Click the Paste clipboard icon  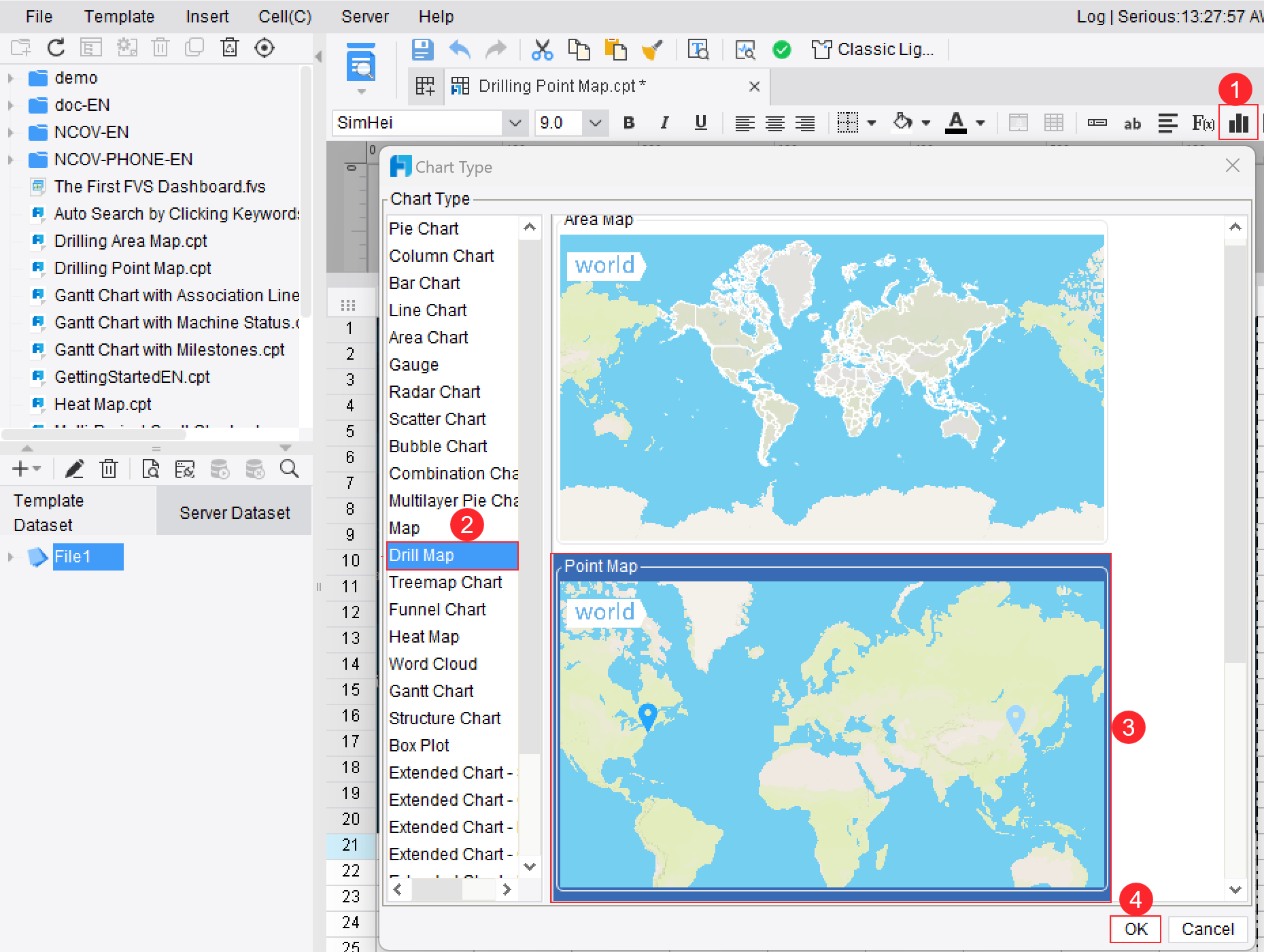click(615, 50)
